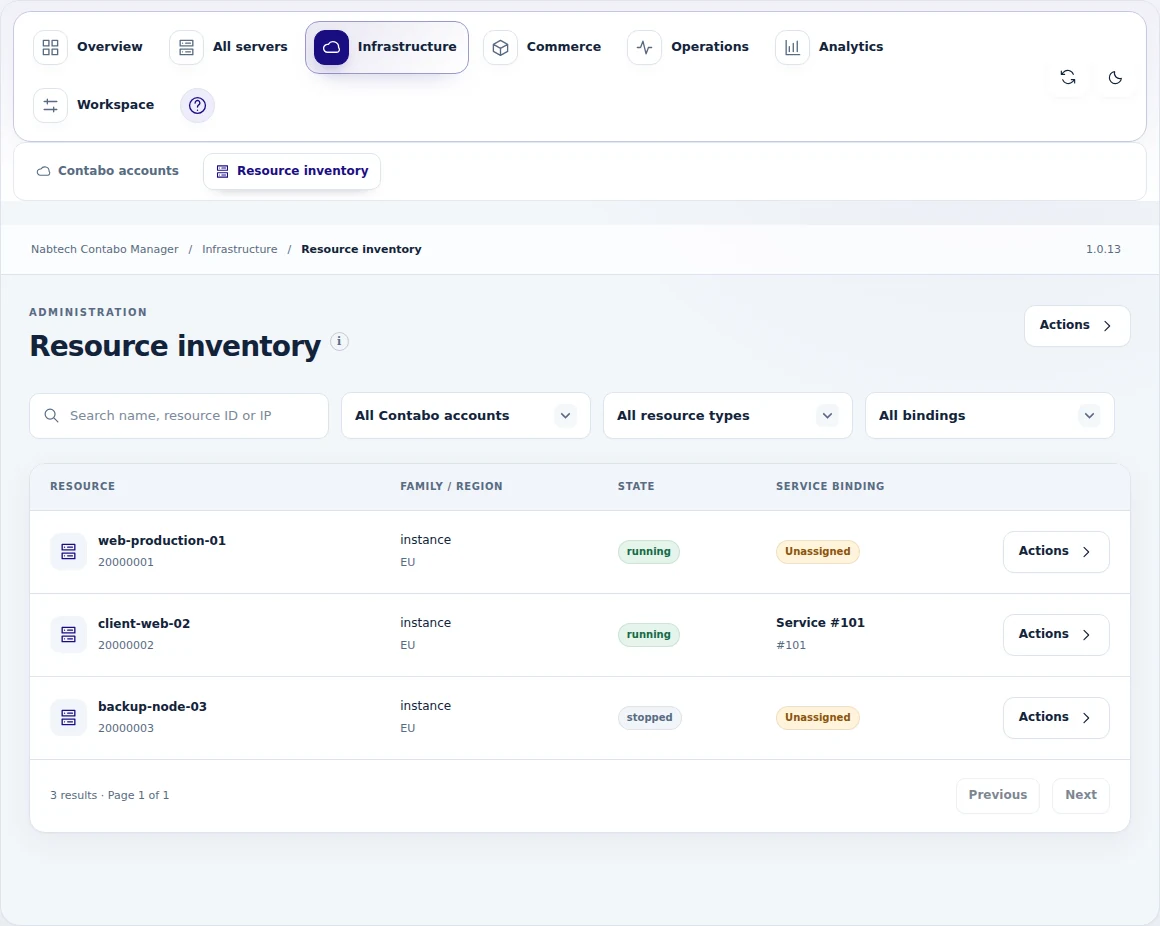This screenshot has width=1160, height=926.
Task: Click the Infrastructure breadcrumb link
Action: point(240,249)
